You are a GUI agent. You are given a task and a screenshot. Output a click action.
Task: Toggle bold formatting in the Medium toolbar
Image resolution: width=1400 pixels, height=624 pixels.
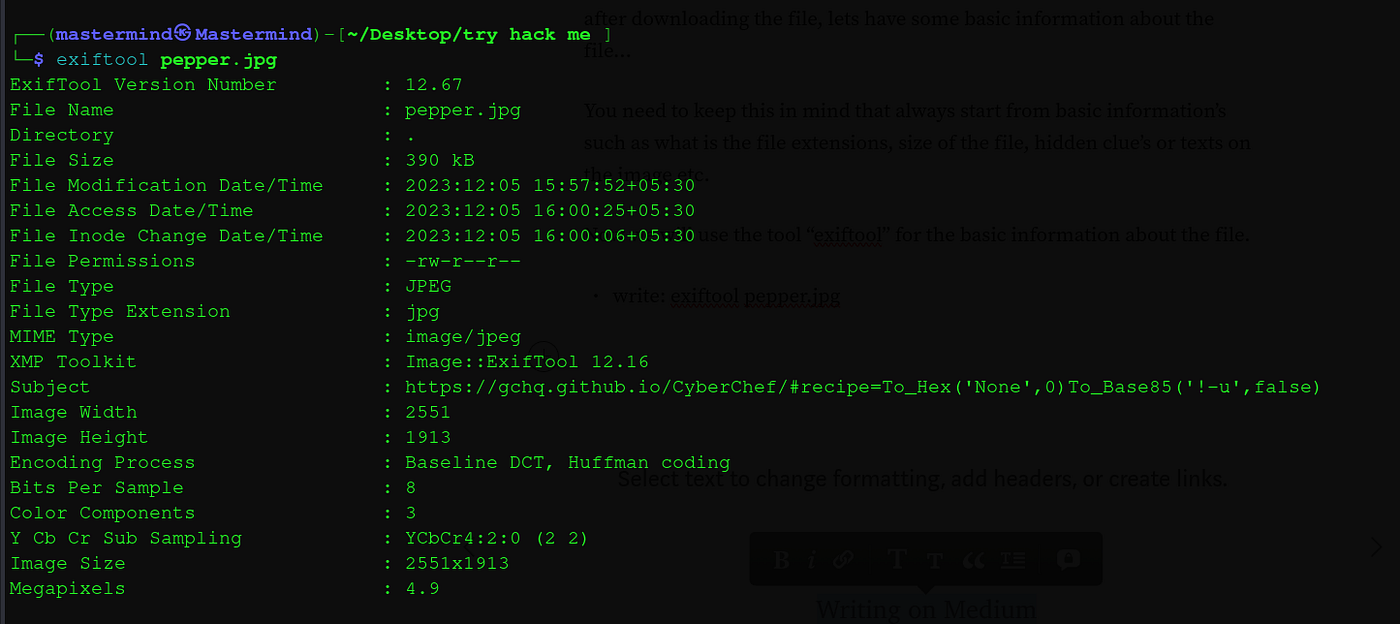tap(782, 560)
